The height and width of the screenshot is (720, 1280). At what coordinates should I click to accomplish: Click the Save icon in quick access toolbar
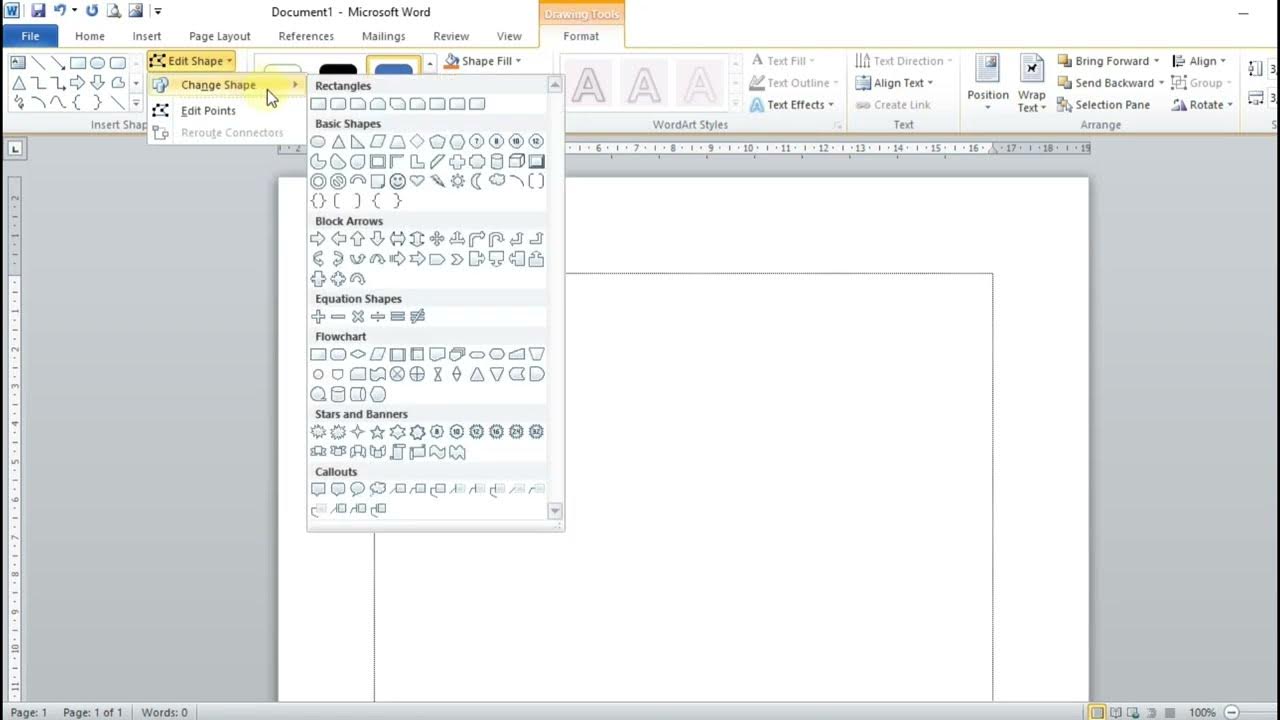pos(38,11)
